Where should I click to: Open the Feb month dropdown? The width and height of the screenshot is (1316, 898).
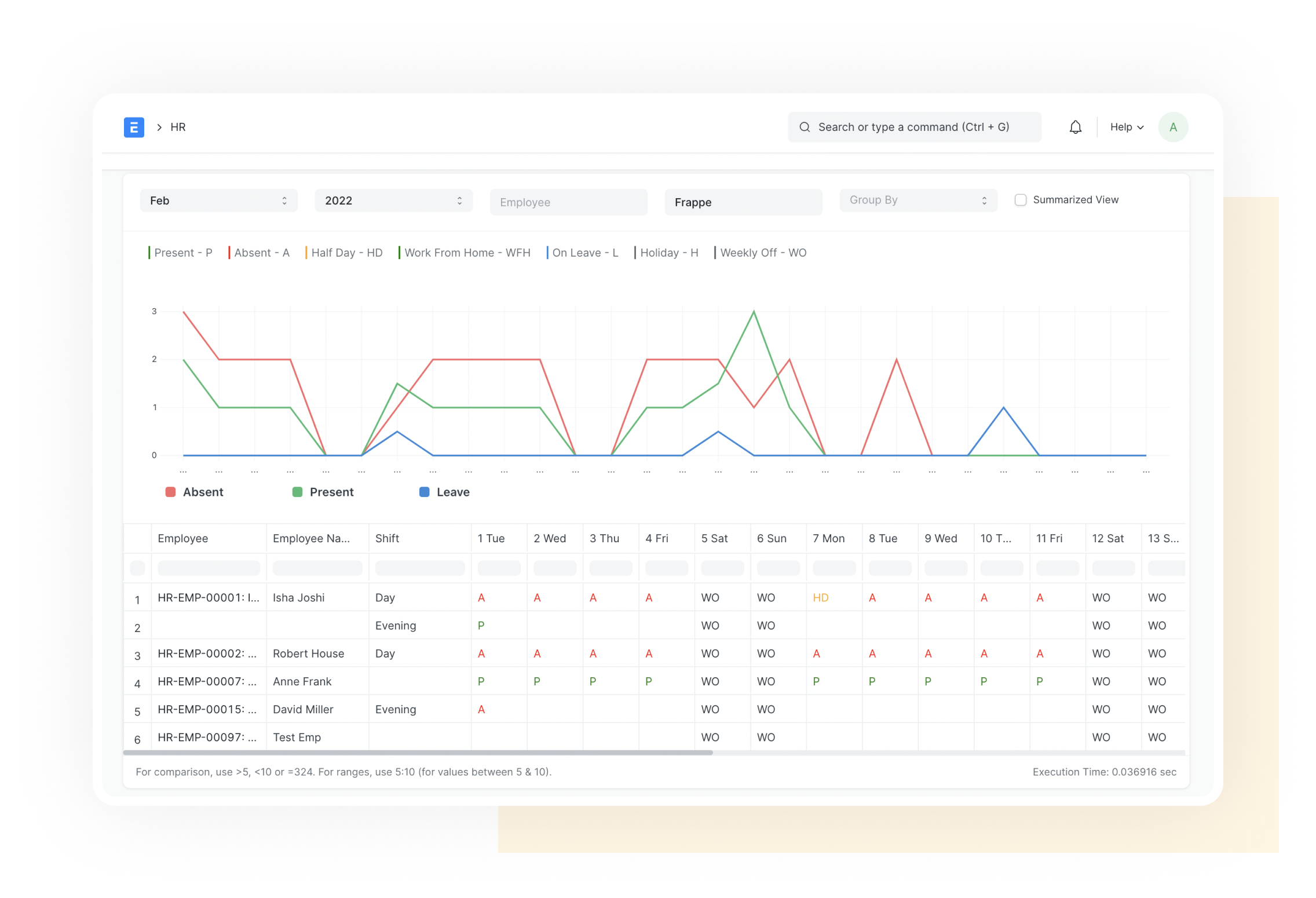218,200
